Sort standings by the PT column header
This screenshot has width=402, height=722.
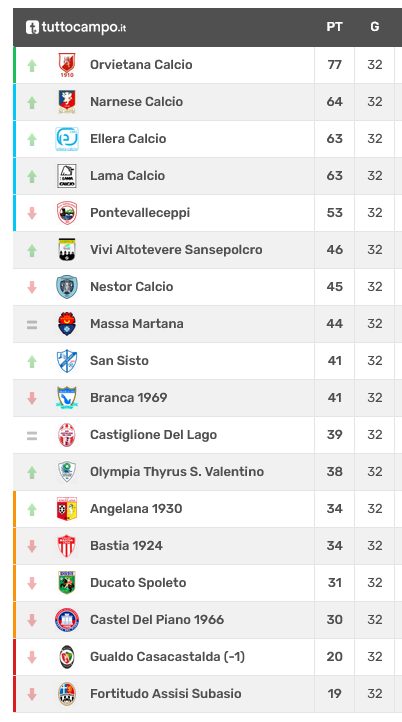[334, 27]
